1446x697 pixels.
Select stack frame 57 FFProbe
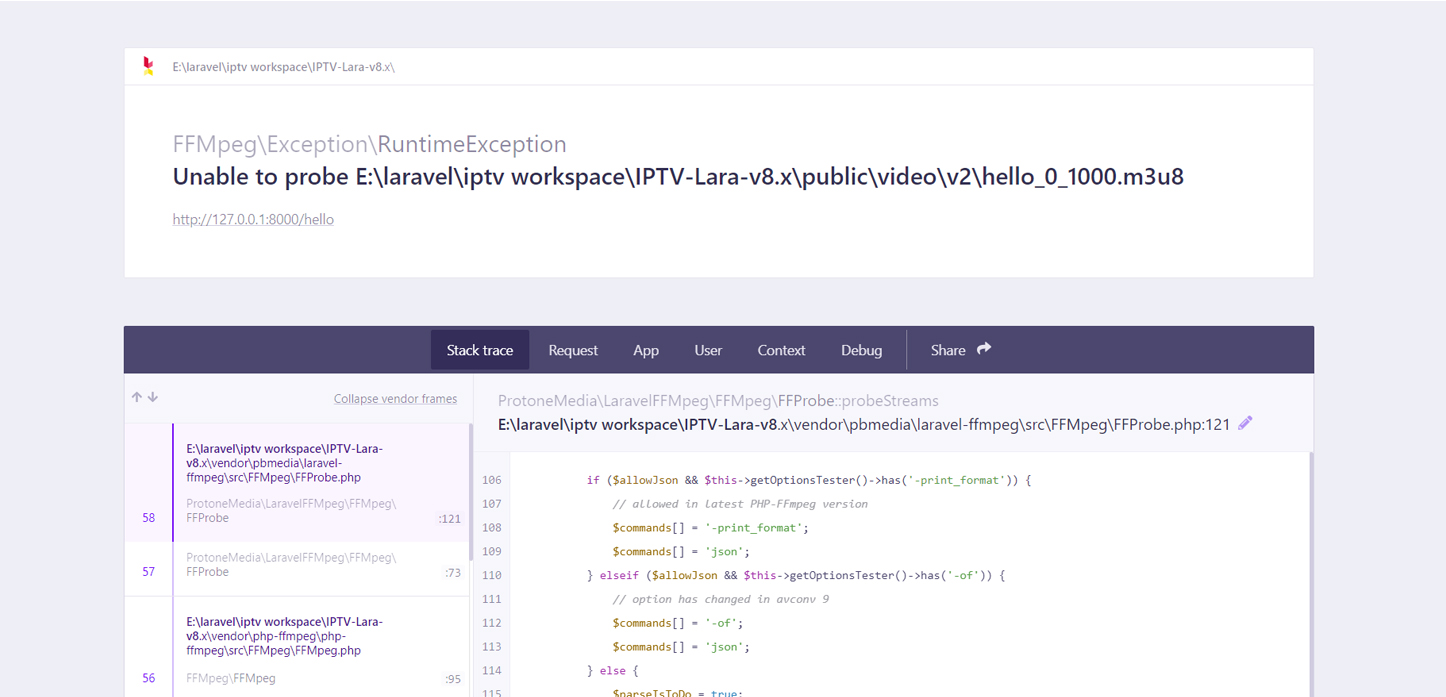click(x=295, y=566)
